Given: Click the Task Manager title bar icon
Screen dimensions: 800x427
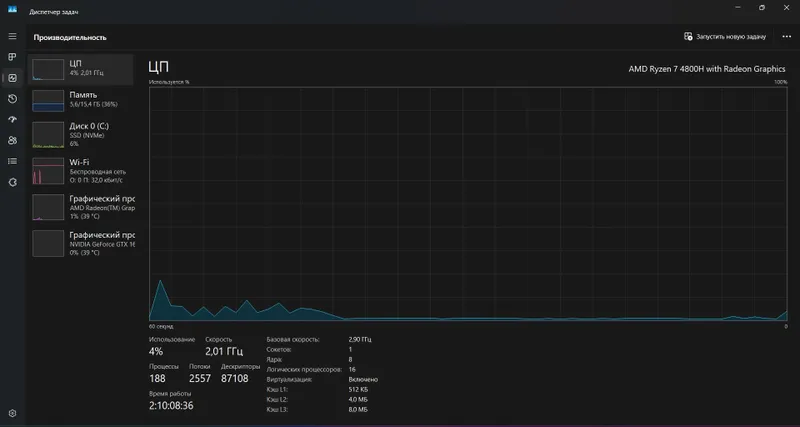Looking at the screenshot, I should (12, 9).
